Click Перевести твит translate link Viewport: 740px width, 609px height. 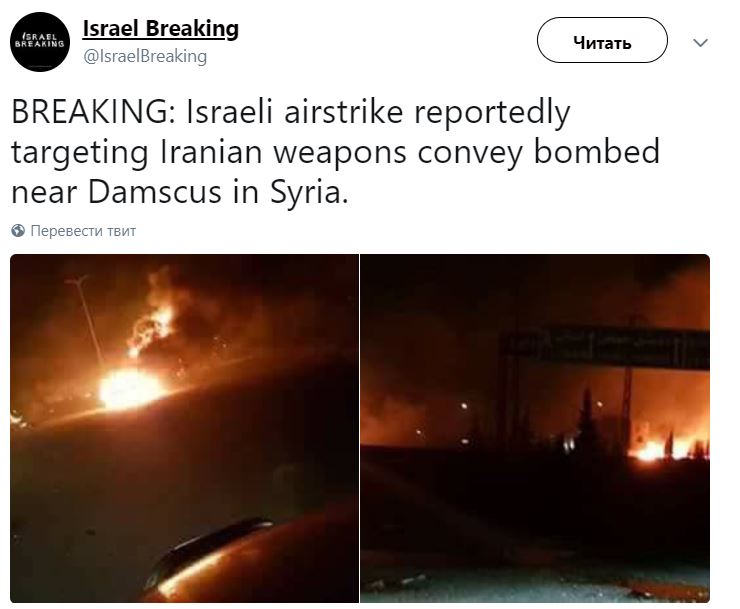(83, 231)
